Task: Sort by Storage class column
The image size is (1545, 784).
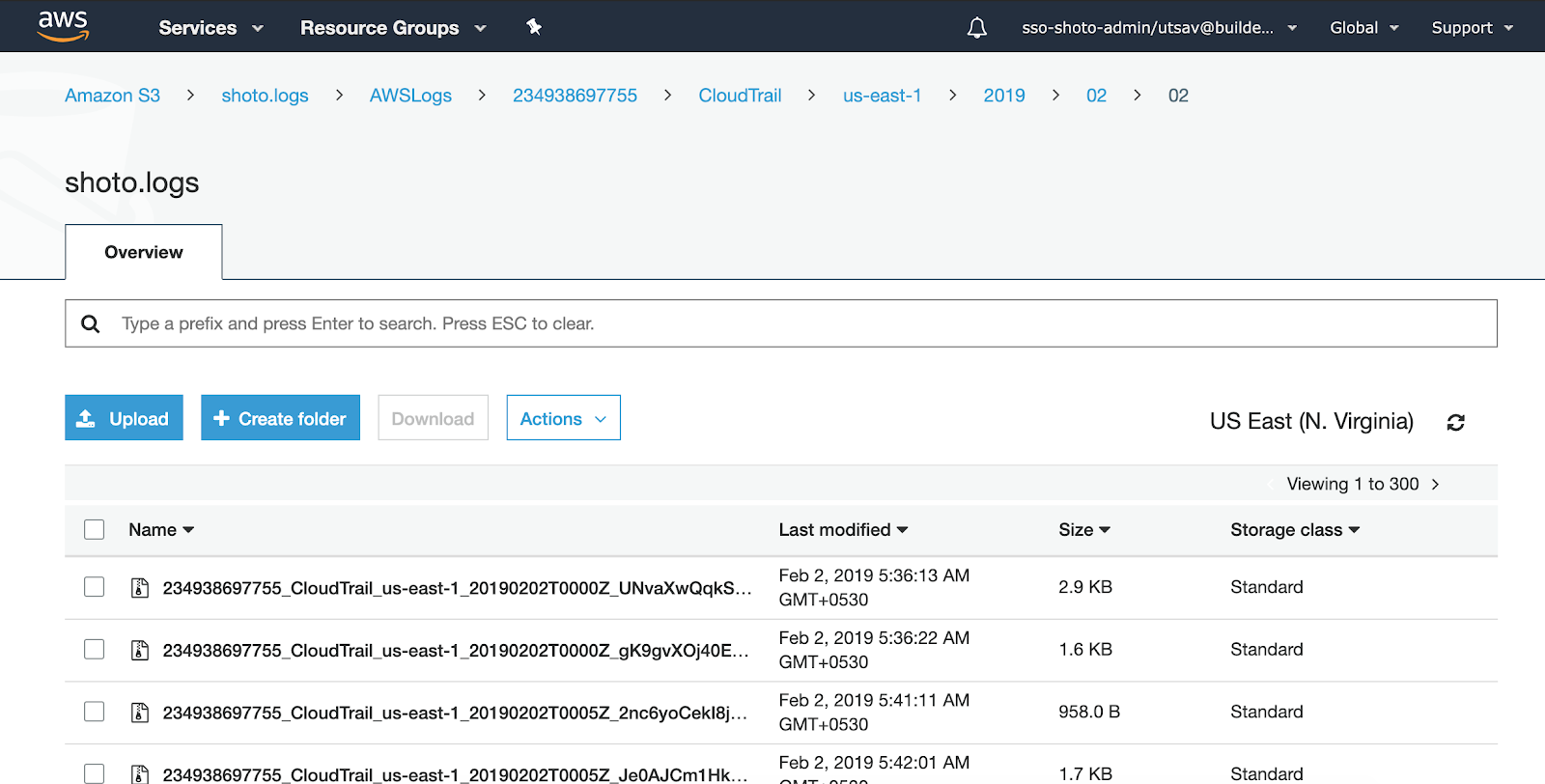Action: [x=1295, y=530]
